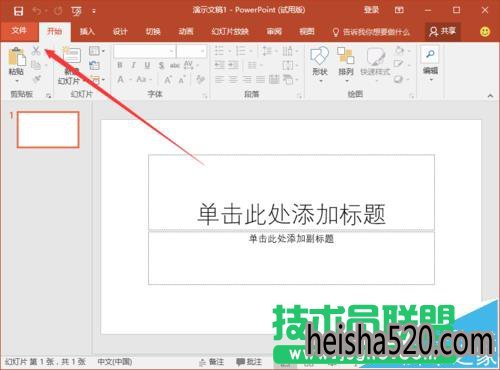Image resolution: width=500 pixels, height=370 pixels.
Task: Switch to the 插入 tab
Action: tap(87, 32)
